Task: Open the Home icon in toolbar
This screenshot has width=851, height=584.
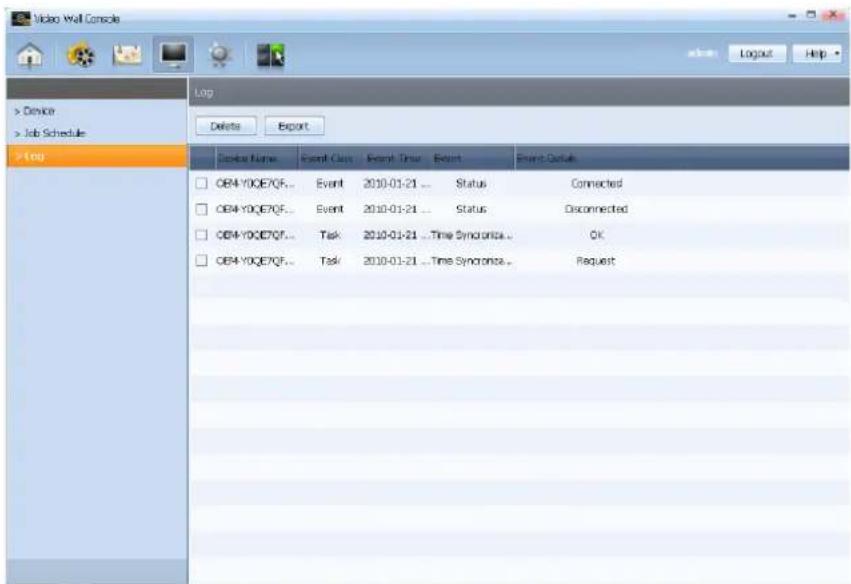Action: (30, 55)
